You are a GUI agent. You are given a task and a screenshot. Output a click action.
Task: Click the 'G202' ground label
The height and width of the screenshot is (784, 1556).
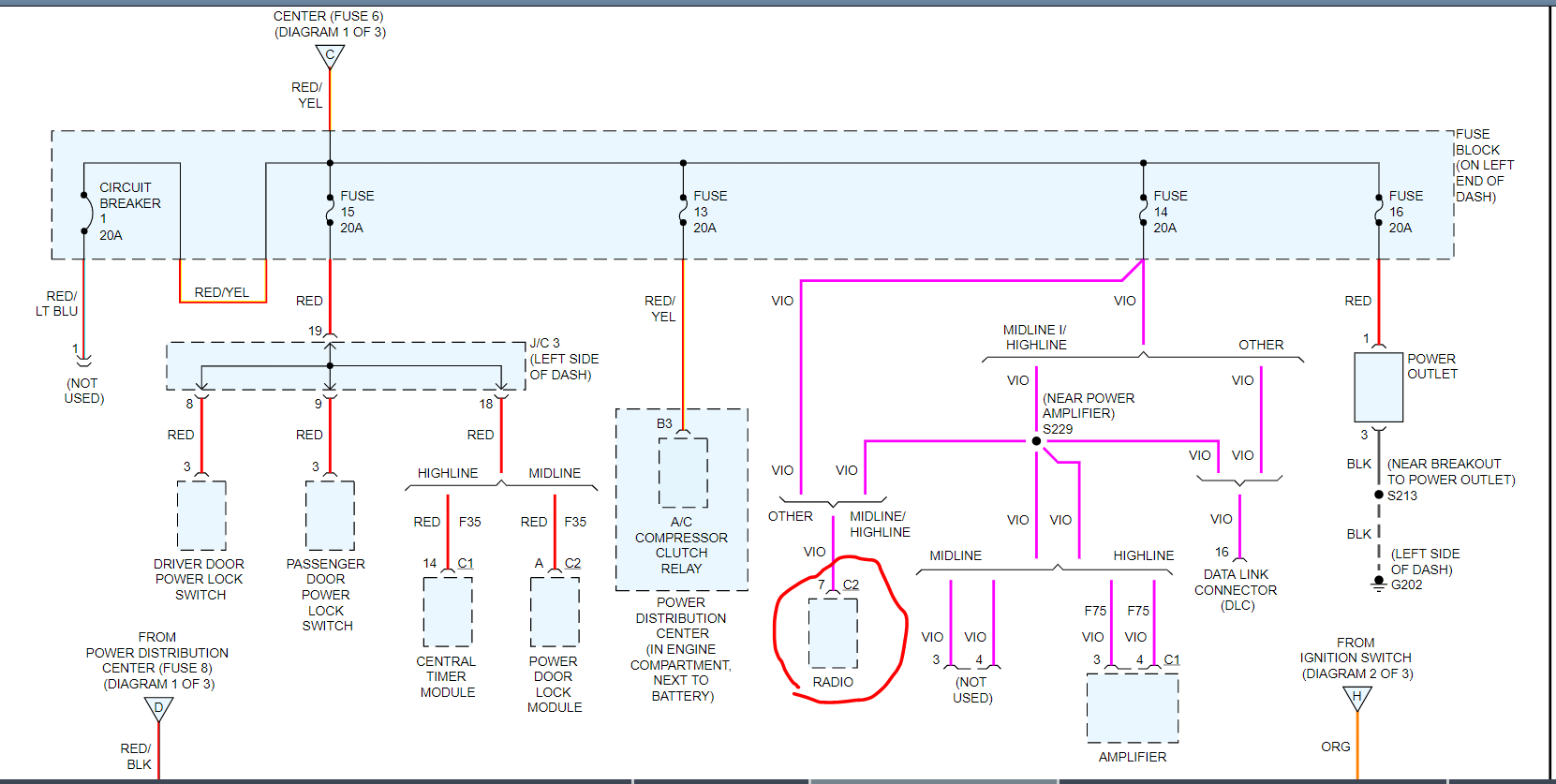(1407, 584)
